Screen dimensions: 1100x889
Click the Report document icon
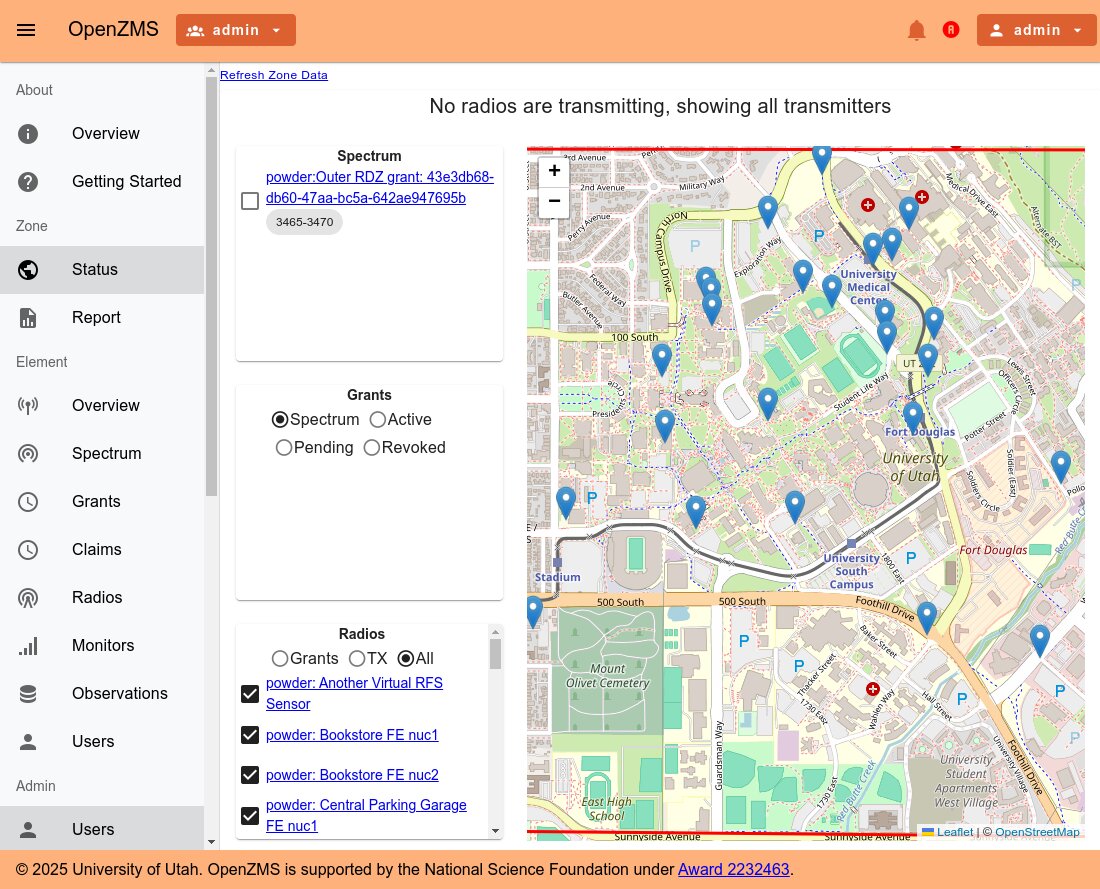[x=28, y=318]
